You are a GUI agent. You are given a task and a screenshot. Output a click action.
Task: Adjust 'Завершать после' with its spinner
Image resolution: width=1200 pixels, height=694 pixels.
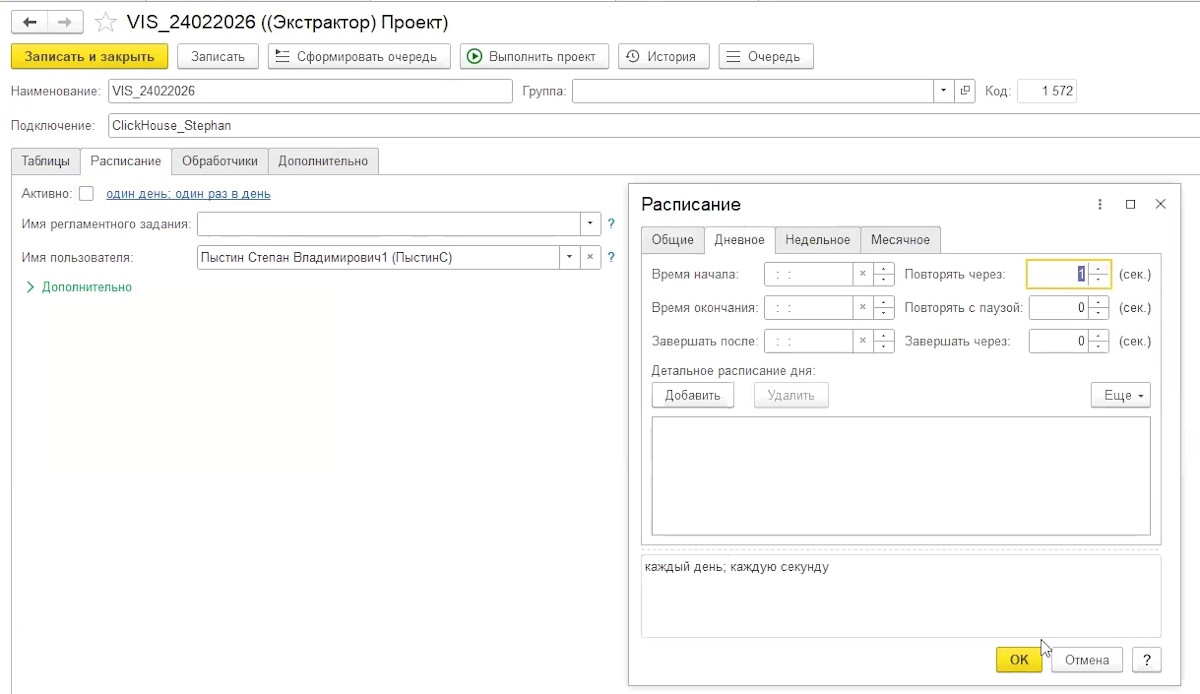pos(883,341)
